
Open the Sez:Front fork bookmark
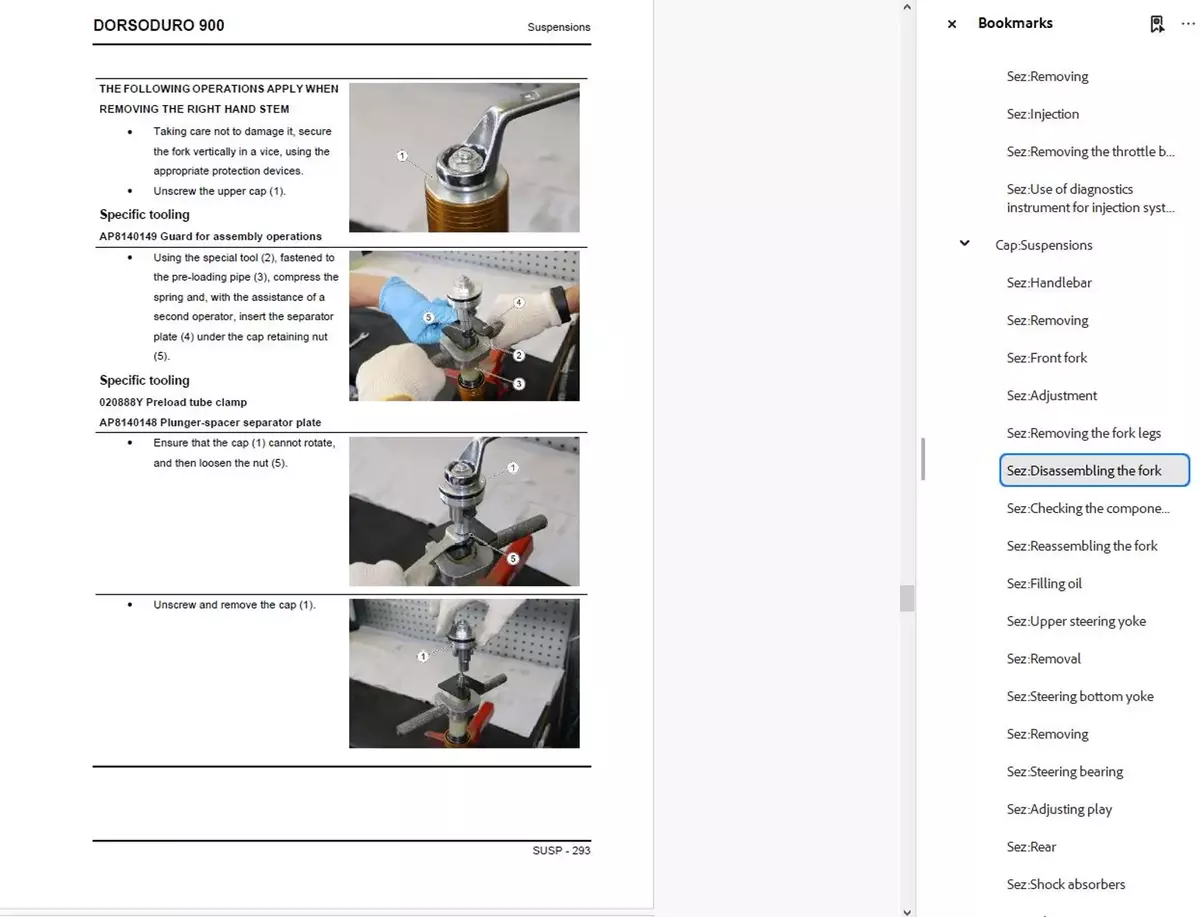tap(1046, 358)
